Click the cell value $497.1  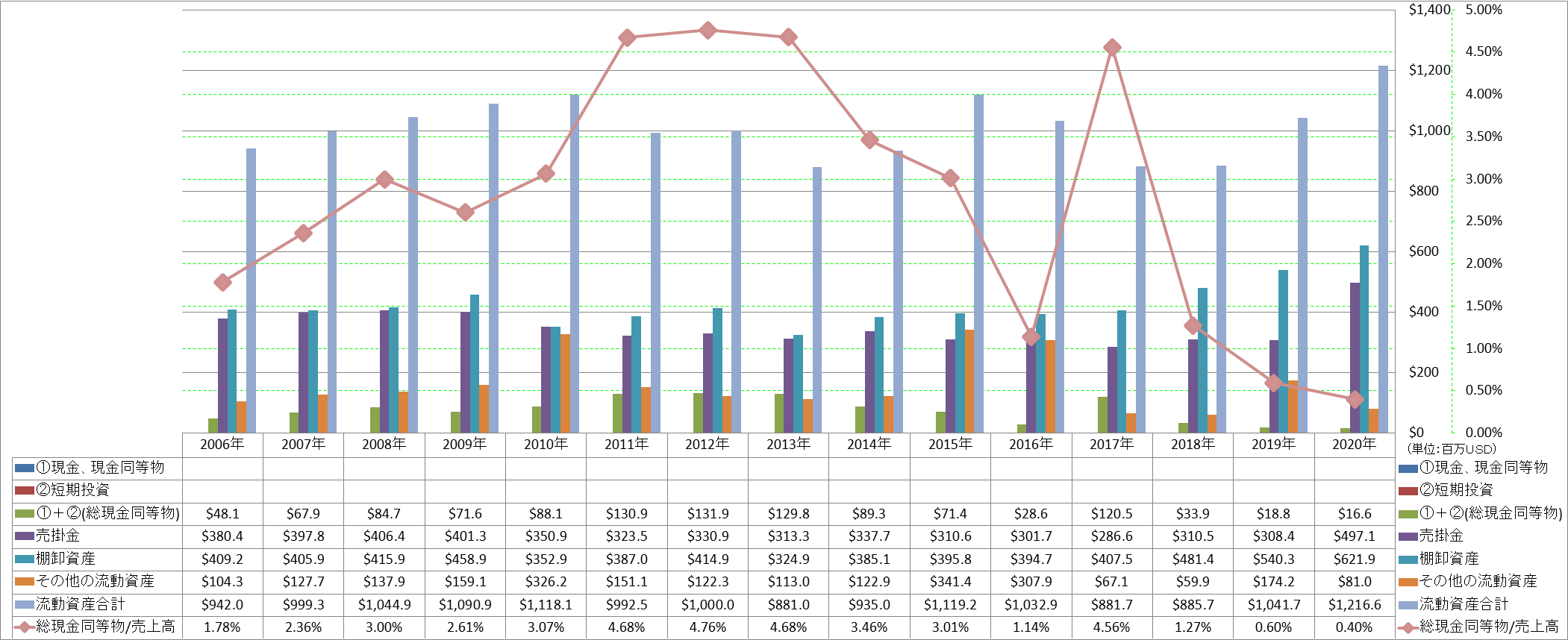point(1355,536)
